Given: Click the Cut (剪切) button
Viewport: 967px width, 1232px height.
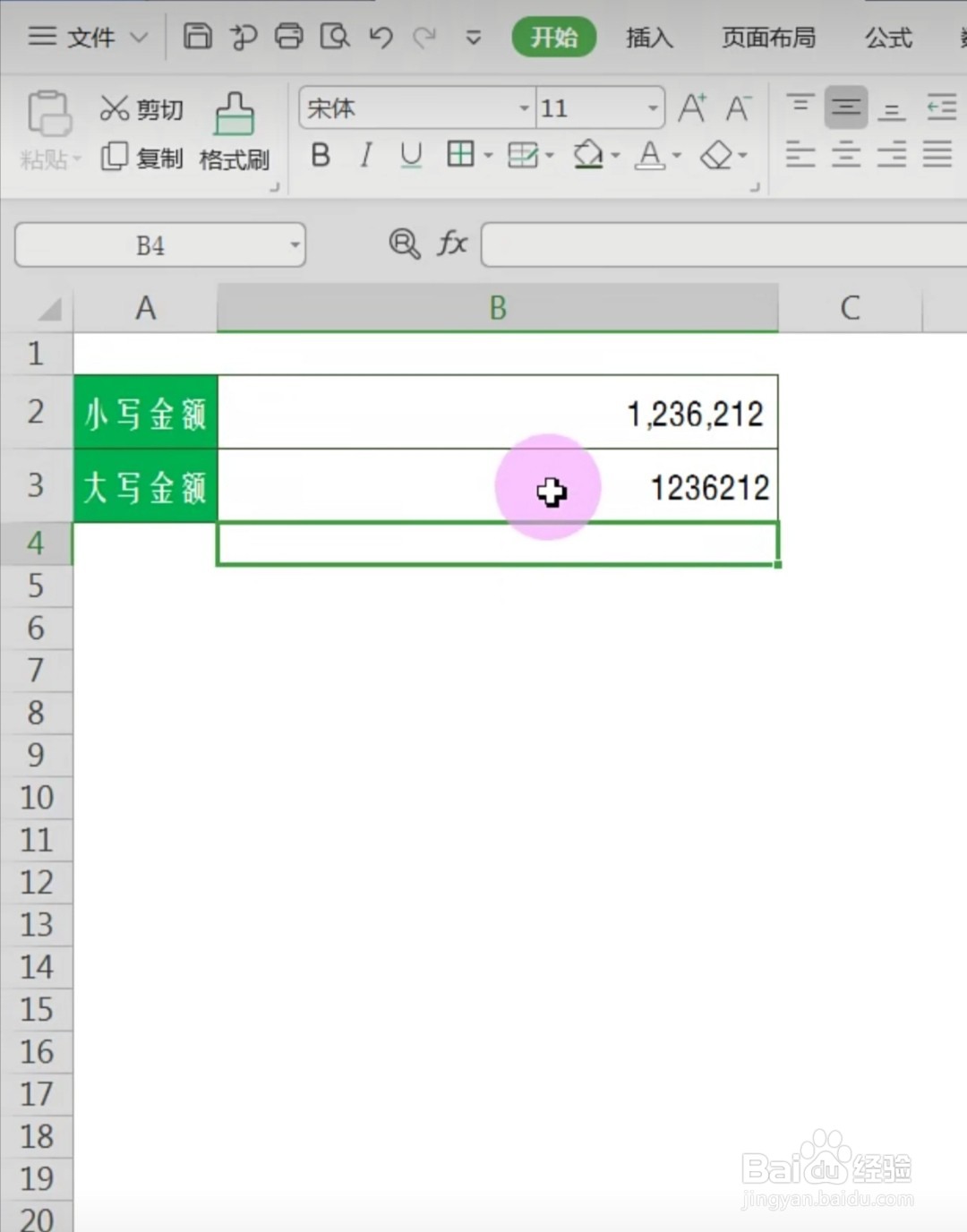Looking at the screenshot, I should [x=141, y=109].
